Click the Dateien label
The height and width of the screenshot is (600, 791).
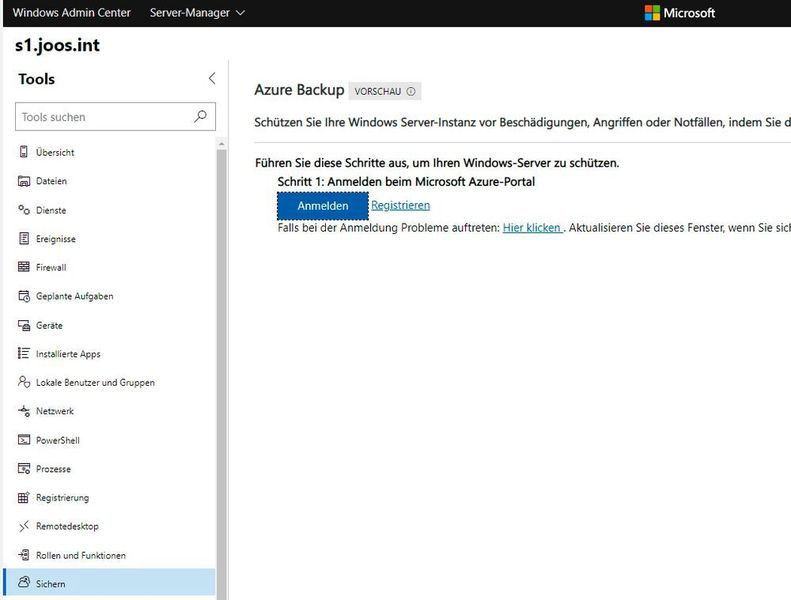click(x=51, y=181)
